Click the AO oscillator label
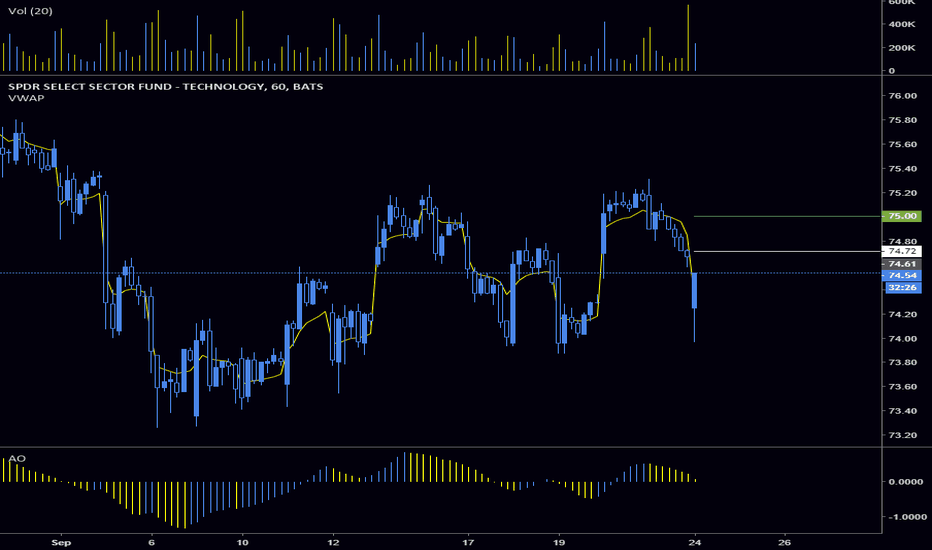 click(x=17, y=458)
